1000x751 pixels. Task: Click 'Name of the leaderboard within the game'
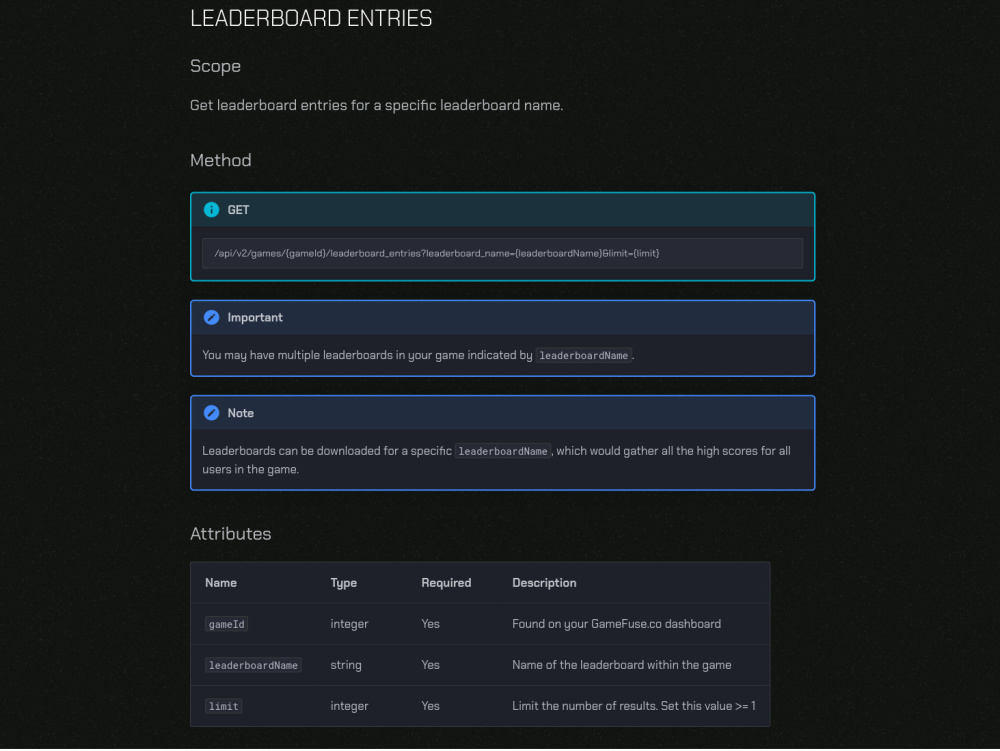tap(622, 665)
